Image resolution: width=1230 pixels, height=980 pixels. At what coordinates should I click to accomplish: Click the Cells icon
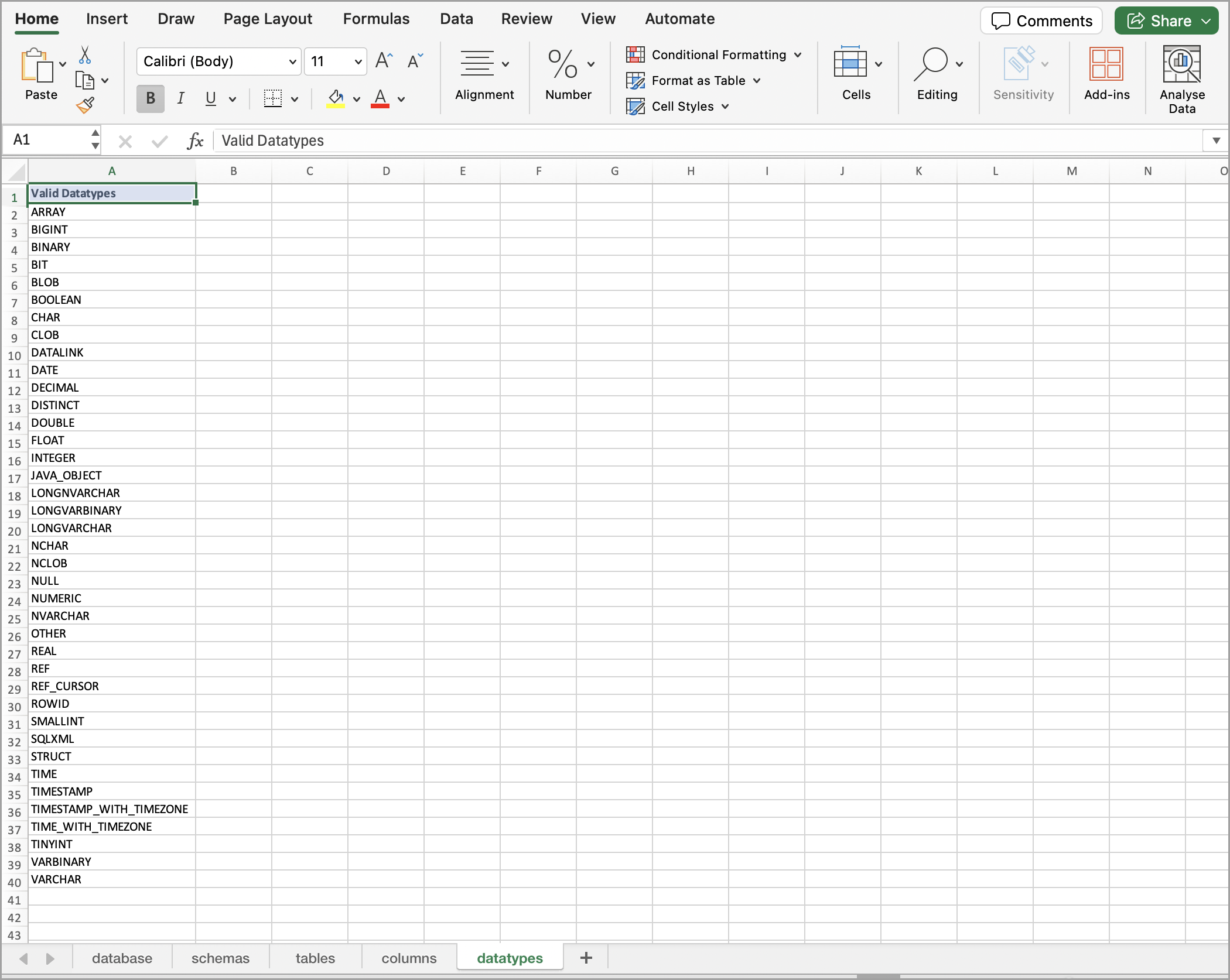[850, 63]
